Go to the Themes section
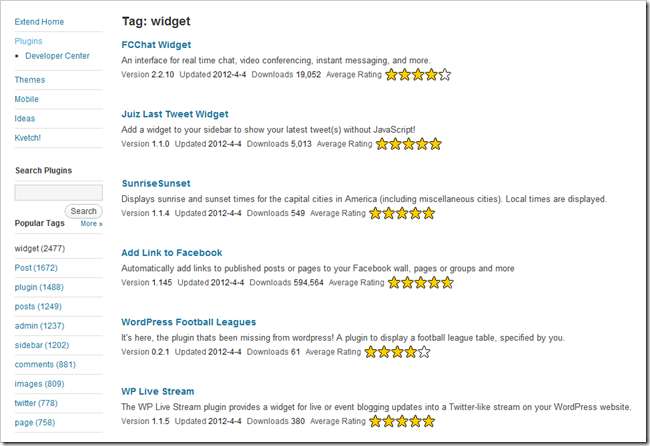This screenshot has height=446, width=650. coord(30,80)
